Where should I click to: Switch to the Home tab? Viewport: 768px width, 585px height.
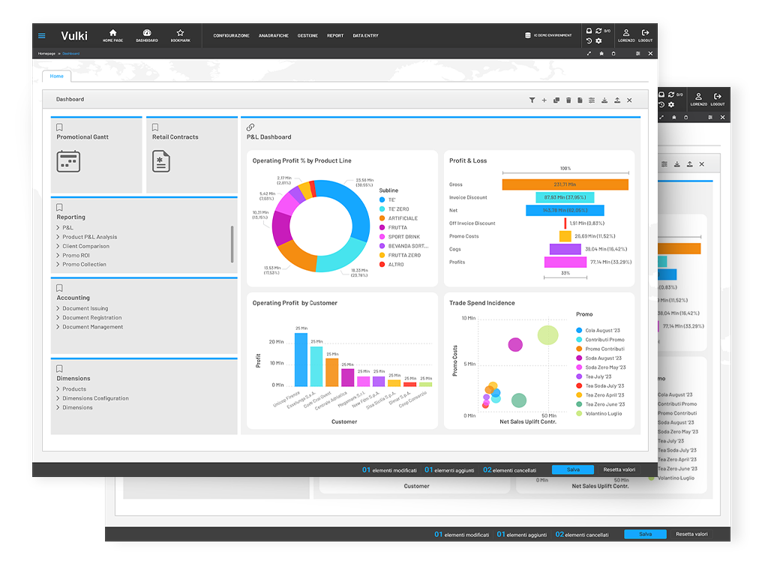click(x=56, y=76)
